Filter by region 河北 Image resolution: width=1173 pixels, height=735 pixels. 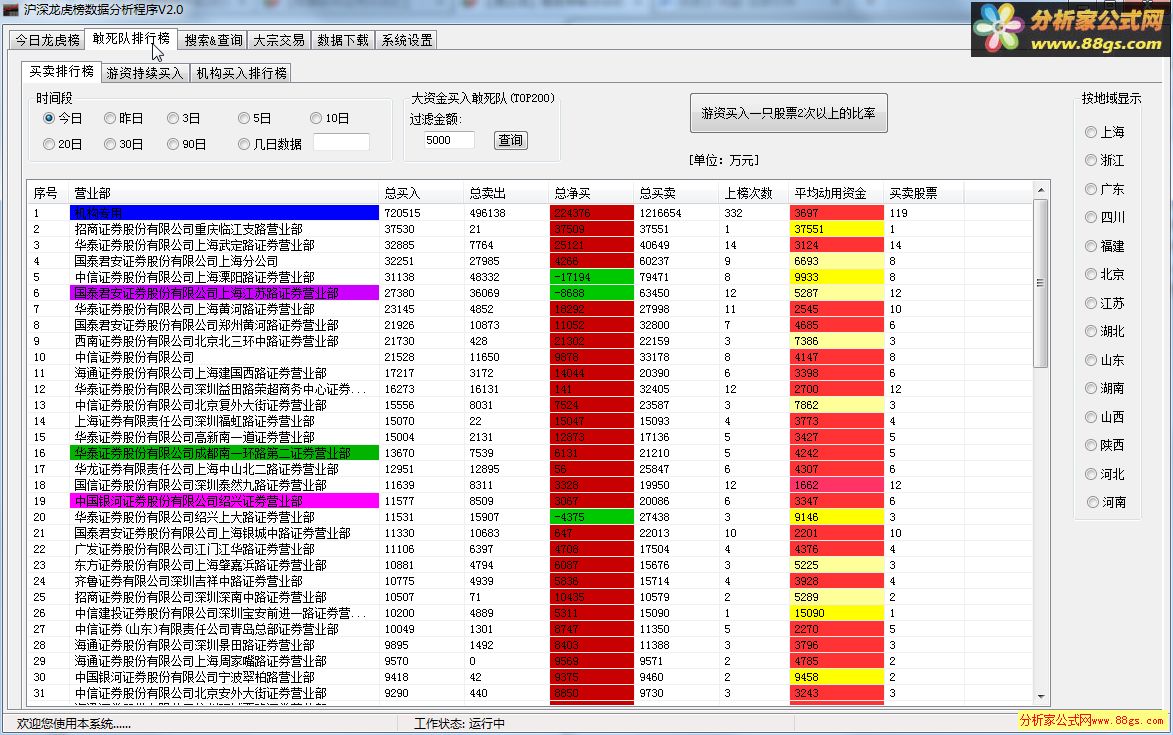(x=1105, y=474)
